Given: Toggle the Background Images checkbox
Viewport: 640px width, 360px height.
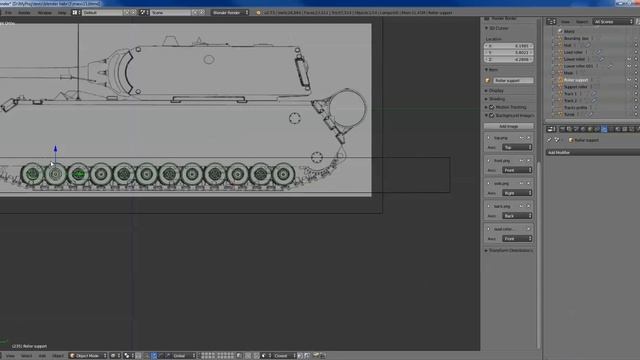Looking at the screenshot, I should (x=492, y=116).
